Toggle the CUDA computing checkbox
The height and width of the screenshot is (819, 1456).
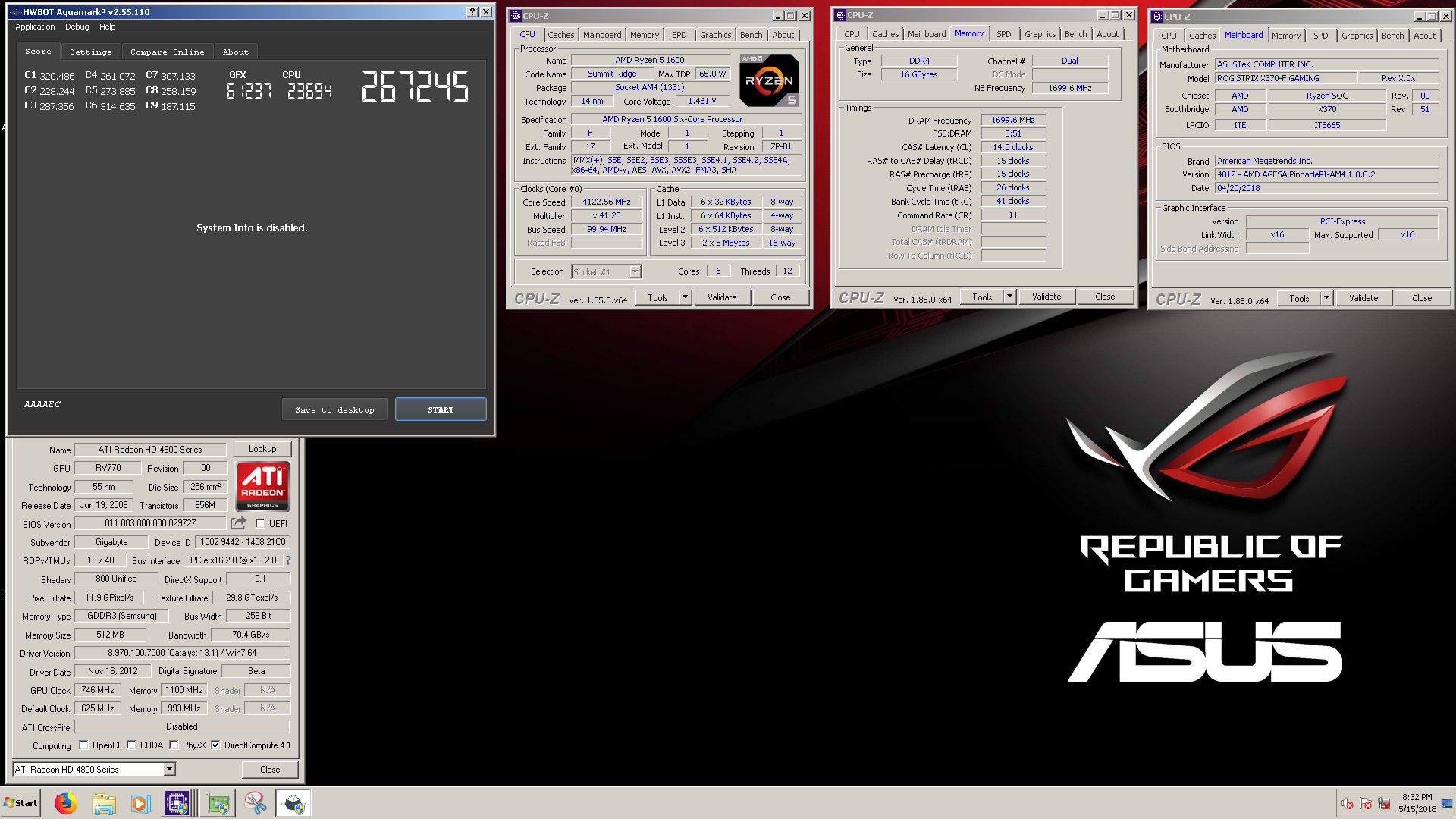131,745
